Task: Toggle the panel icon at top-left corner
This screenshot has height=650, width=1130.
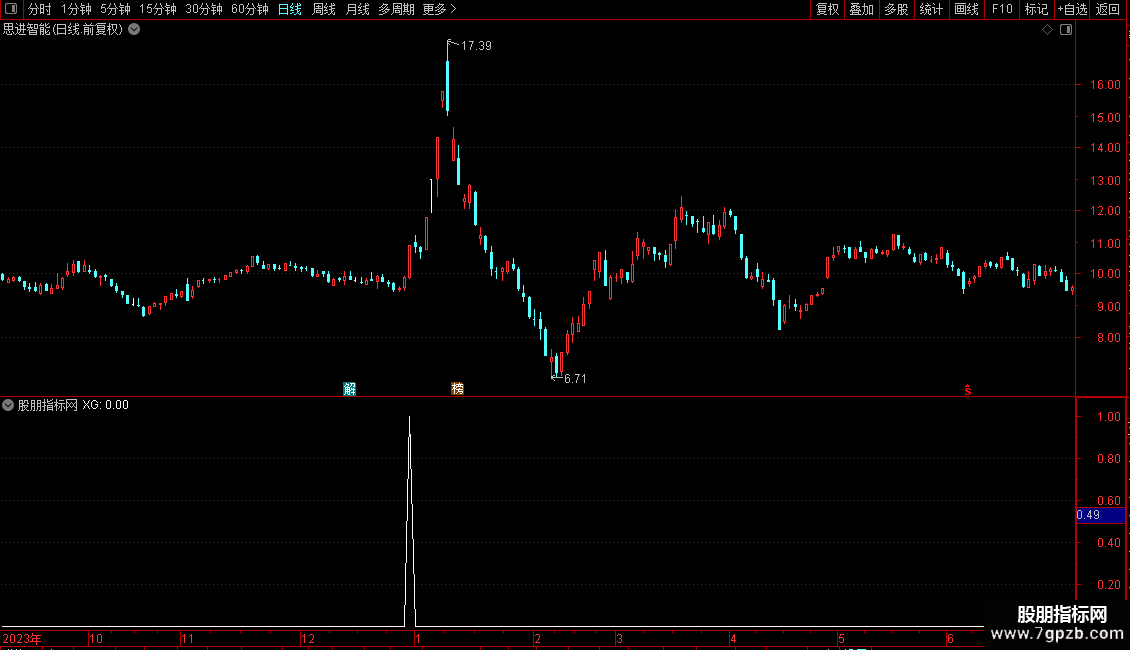Action: (x=11, y=9)
